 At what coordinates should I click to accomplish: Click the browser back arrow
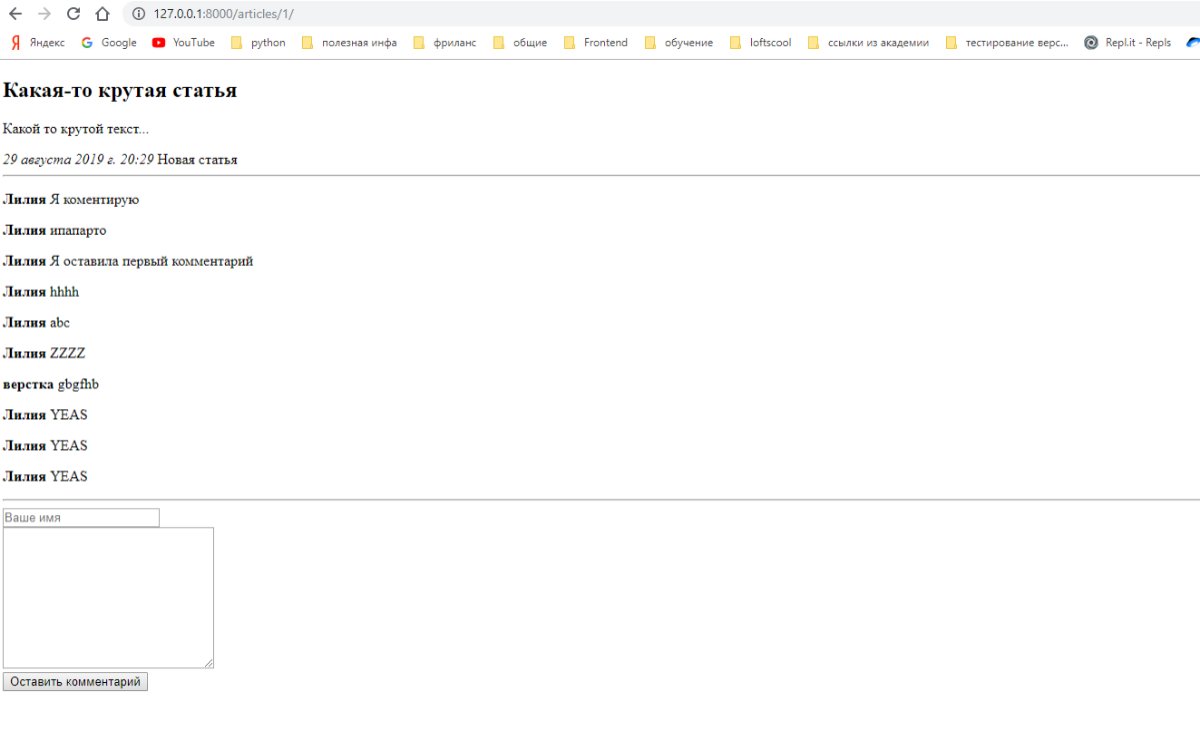tap(15, 14)
